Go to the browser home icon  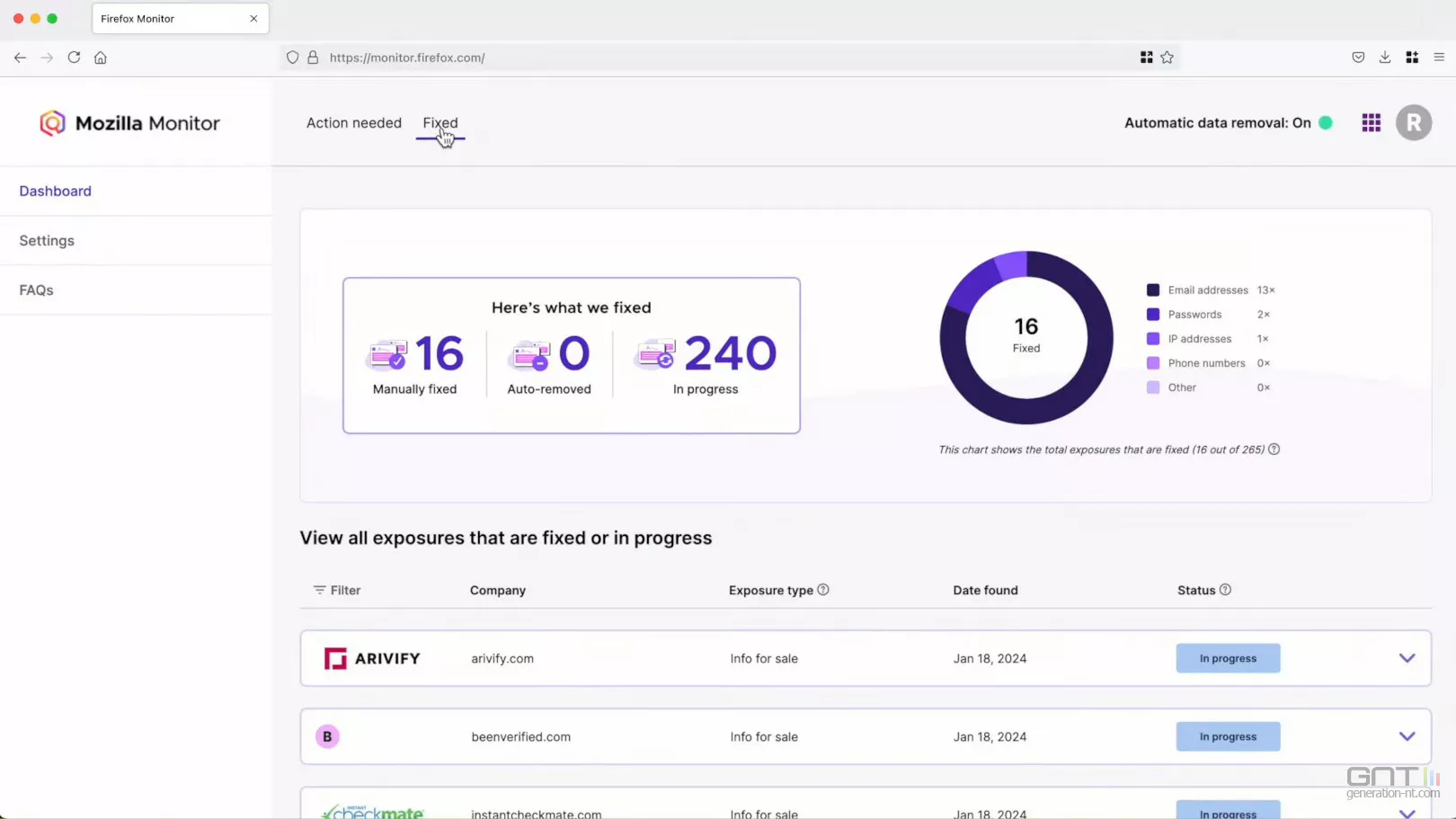101,58
